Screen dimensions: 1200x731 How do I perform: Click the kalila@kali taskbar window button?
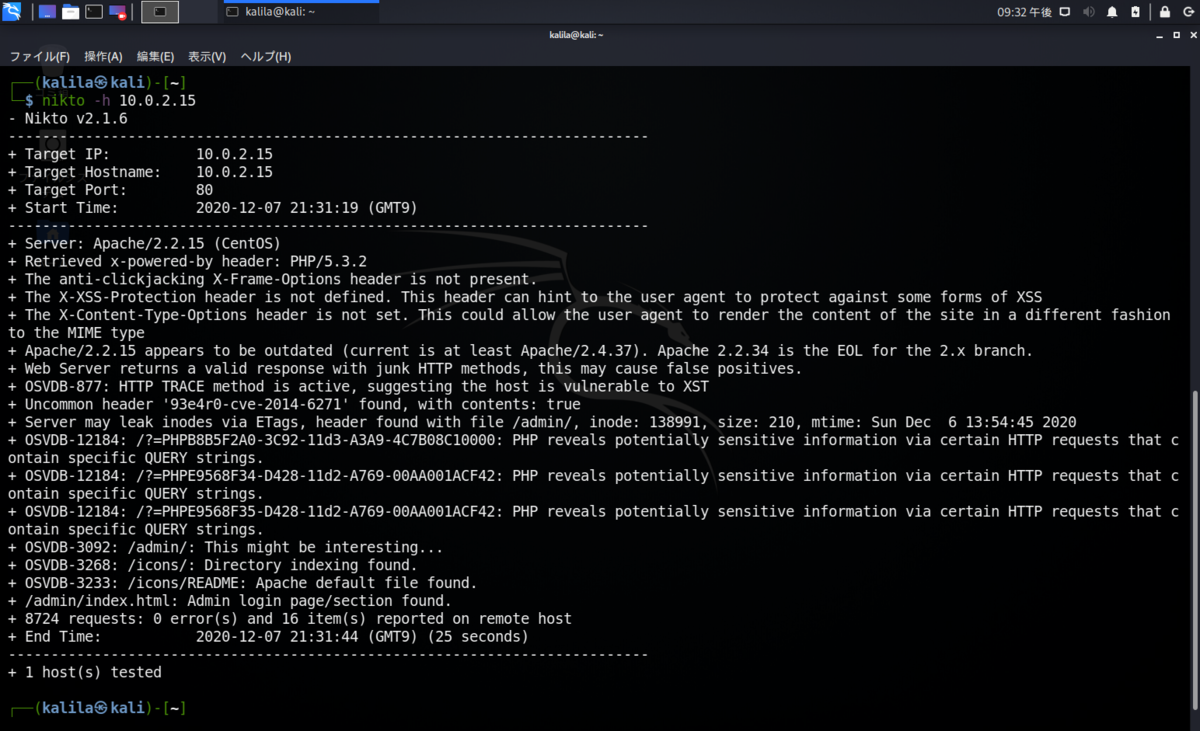pos(299,12)
